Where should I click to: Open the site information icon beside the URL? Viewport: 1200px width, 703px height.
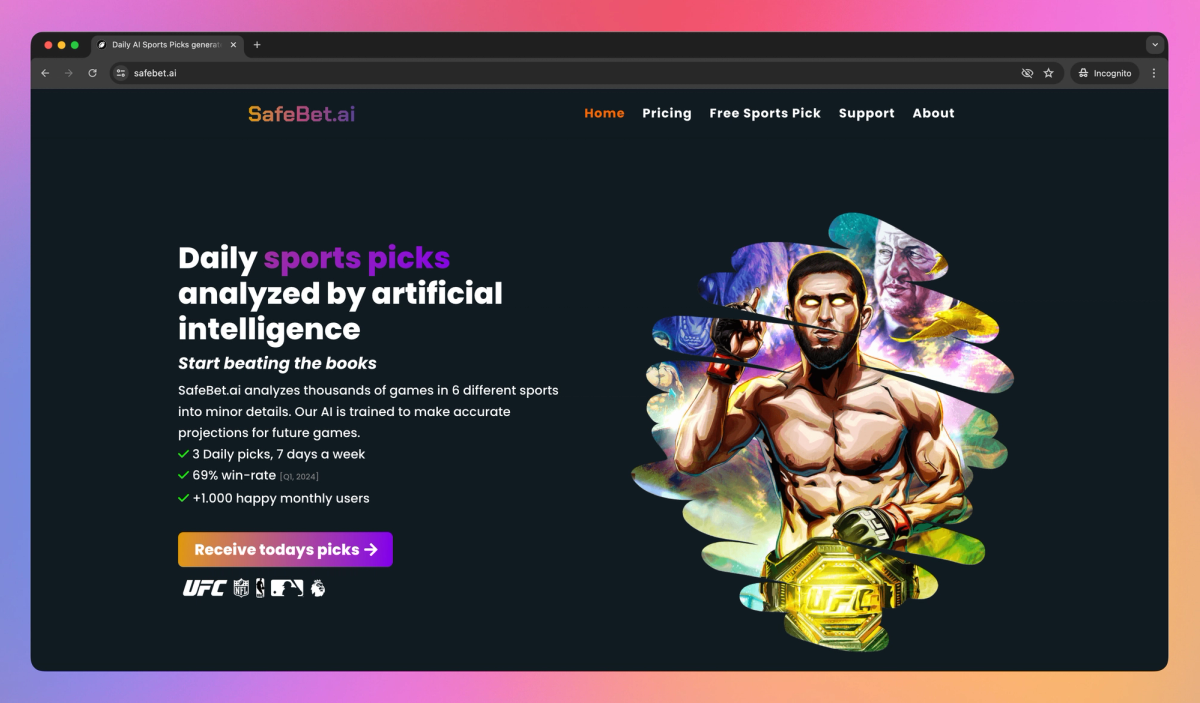[x=121, y=73]
